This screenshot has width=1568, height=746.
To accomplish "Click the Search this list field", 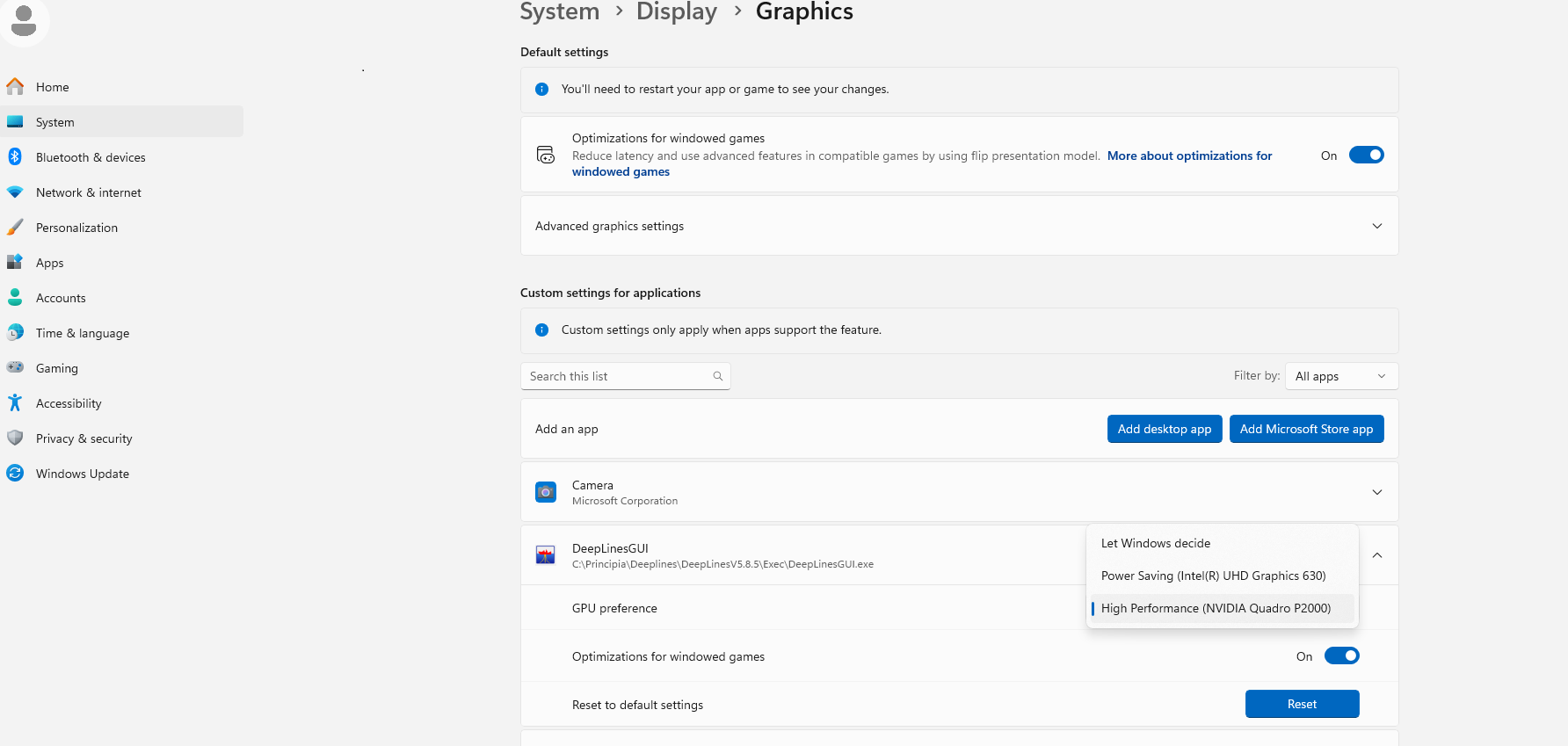I will pyautogui.click(x=615, y=376).
